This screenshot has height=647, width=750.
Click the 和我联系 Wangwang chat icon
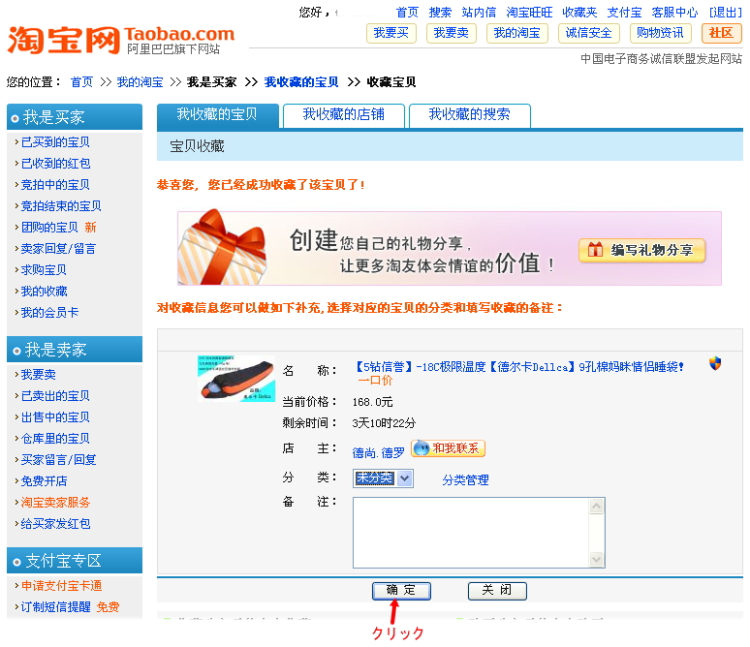tap(448, 449)
